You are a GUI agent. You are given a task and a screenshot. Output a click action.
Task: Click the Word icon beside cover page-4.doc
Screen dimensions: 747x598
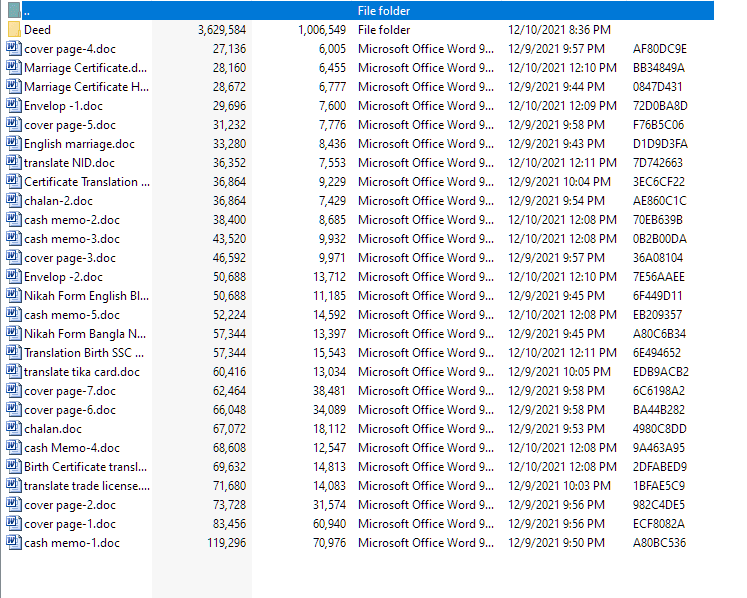(x=14, y=49)
